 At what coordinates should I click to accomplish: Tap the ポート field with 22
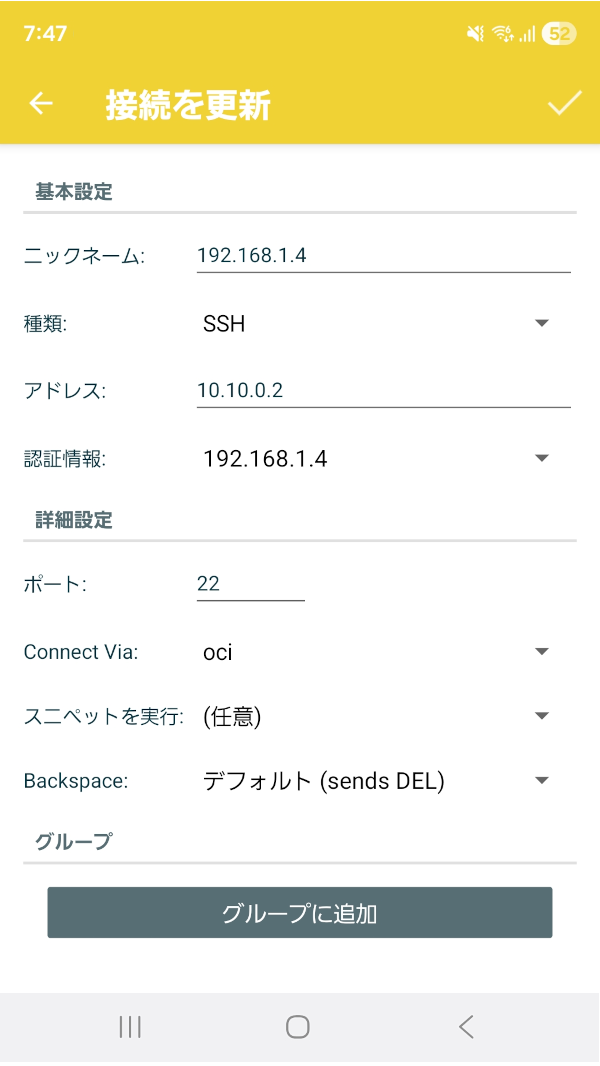point(250,585)
